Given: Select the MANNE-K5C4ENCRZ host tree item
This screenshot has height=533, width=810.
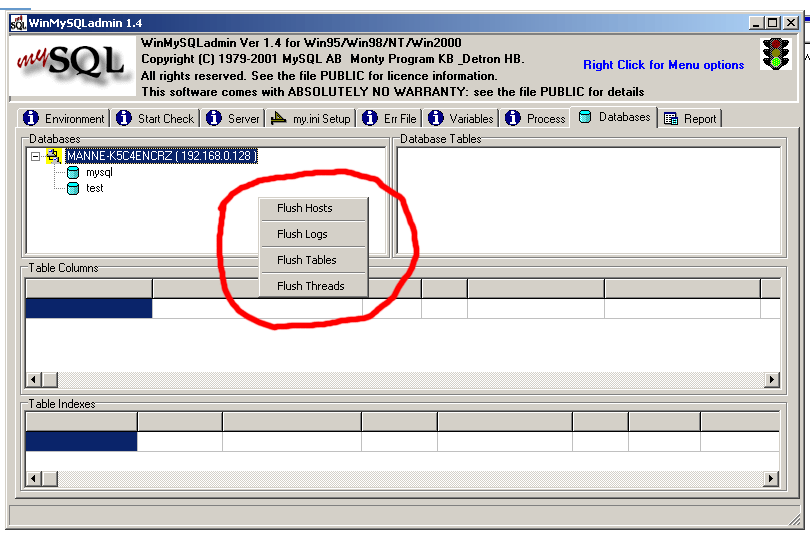Looking at the screenshot, I should click(x=161, y=155).
